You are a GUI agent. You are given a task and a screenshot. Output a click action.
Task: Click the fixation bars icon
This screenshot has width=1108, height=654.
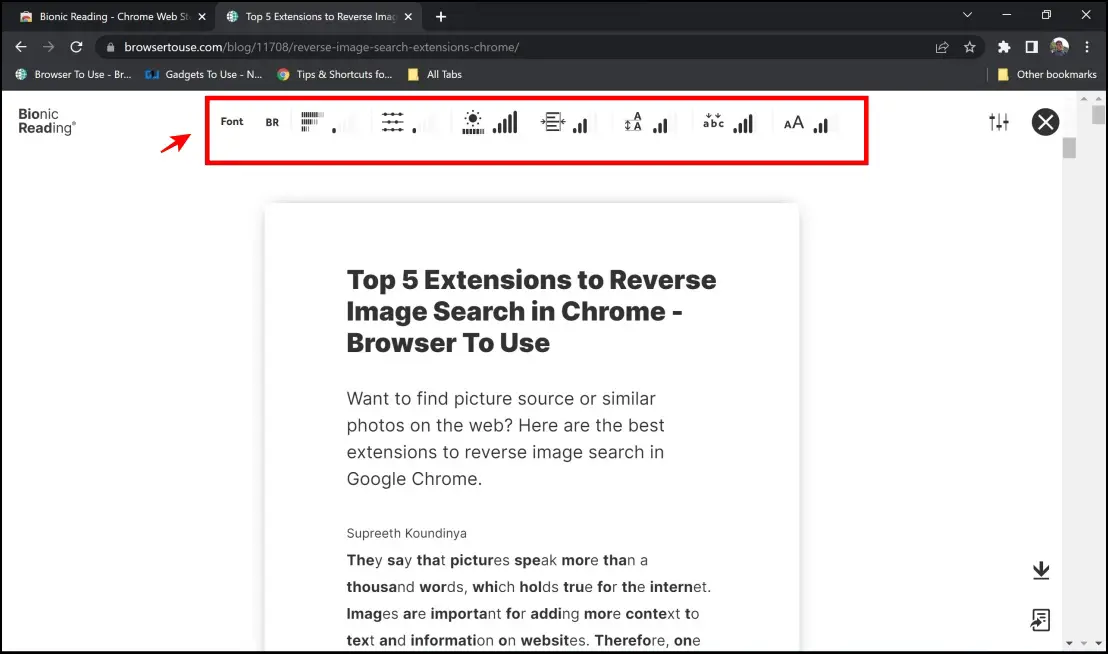312,121
